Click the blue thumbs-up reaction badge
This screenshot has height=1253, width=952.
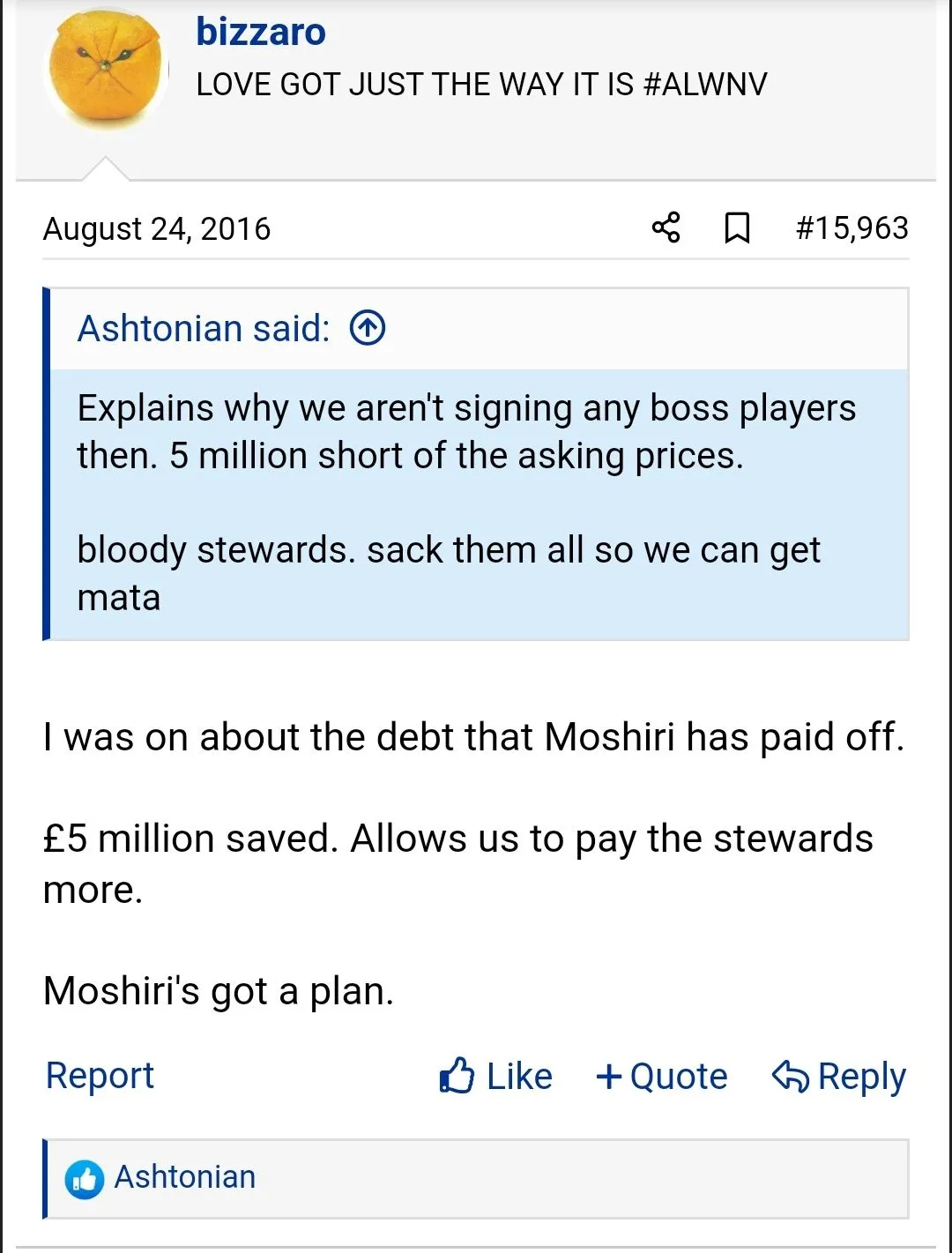tap(85, 1179)
